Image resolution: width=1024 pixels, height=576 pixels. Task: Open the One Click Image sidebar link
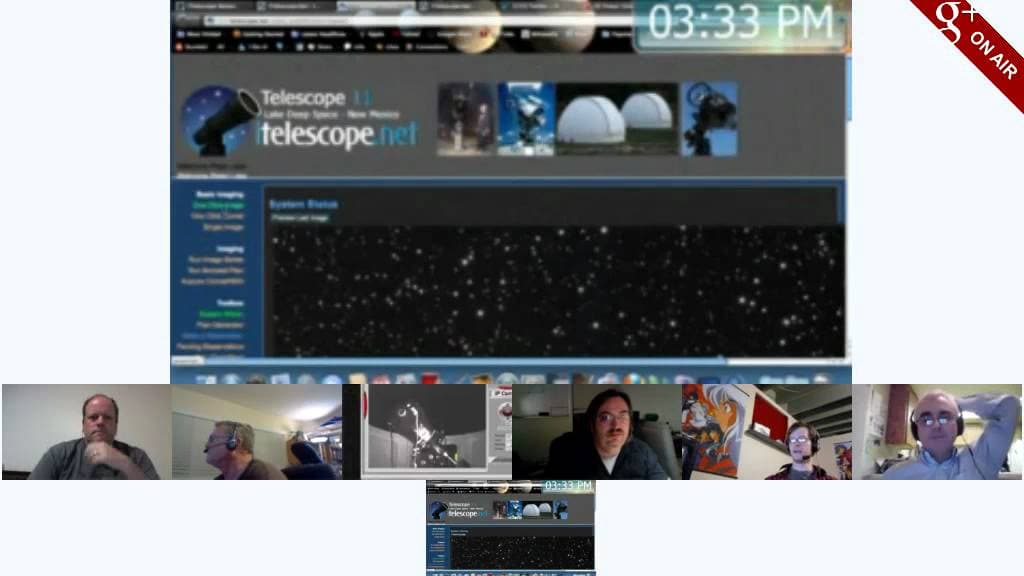click(x=218, y=205)
